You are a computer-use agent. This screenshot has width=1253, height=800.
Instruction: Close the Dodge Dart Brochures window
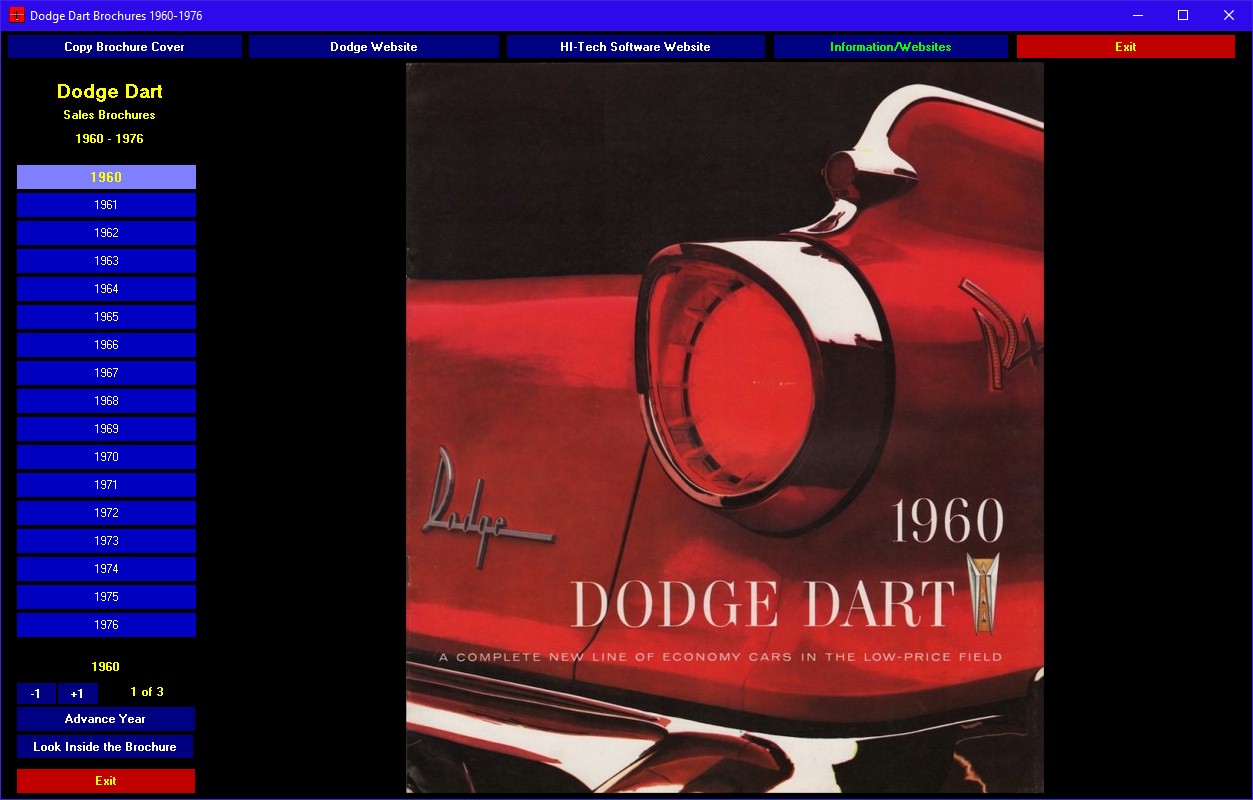click(x=1229, y=15)
